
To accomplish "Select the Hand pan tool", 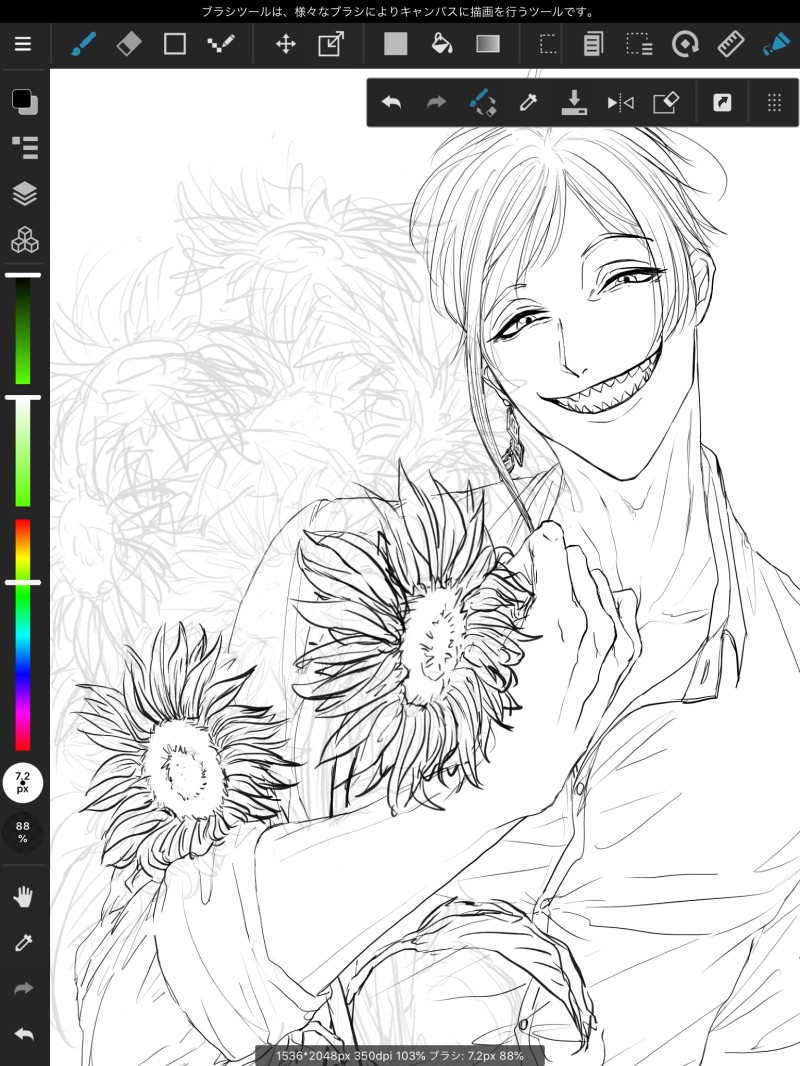I will tap(23, 897).
